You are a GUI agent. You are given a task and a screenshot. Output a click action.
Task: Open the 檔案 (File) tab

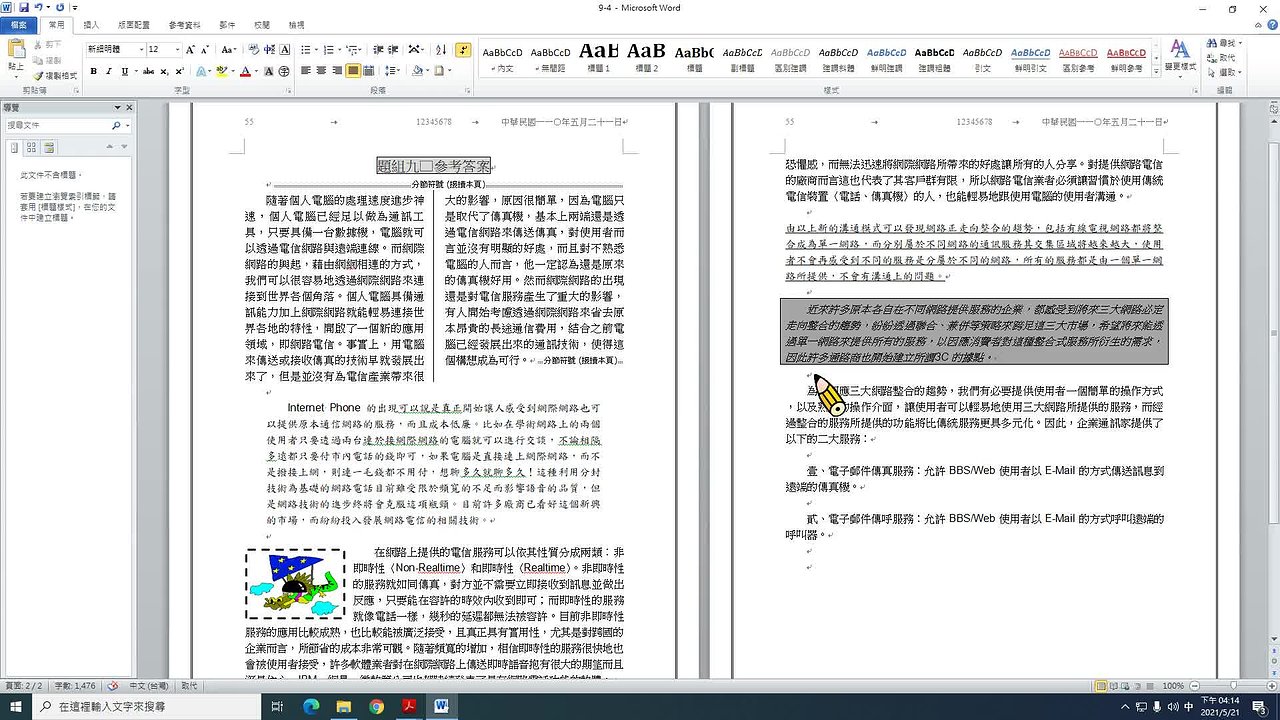19,24
